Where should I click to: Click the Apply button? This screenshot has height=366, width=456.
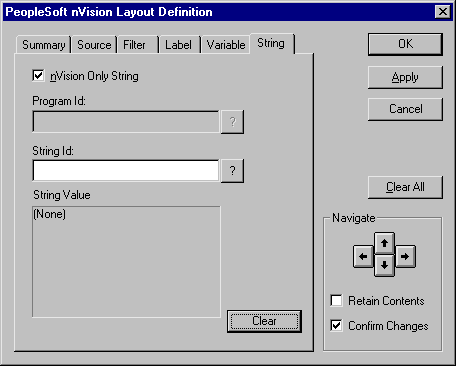[x=405, y=77]
